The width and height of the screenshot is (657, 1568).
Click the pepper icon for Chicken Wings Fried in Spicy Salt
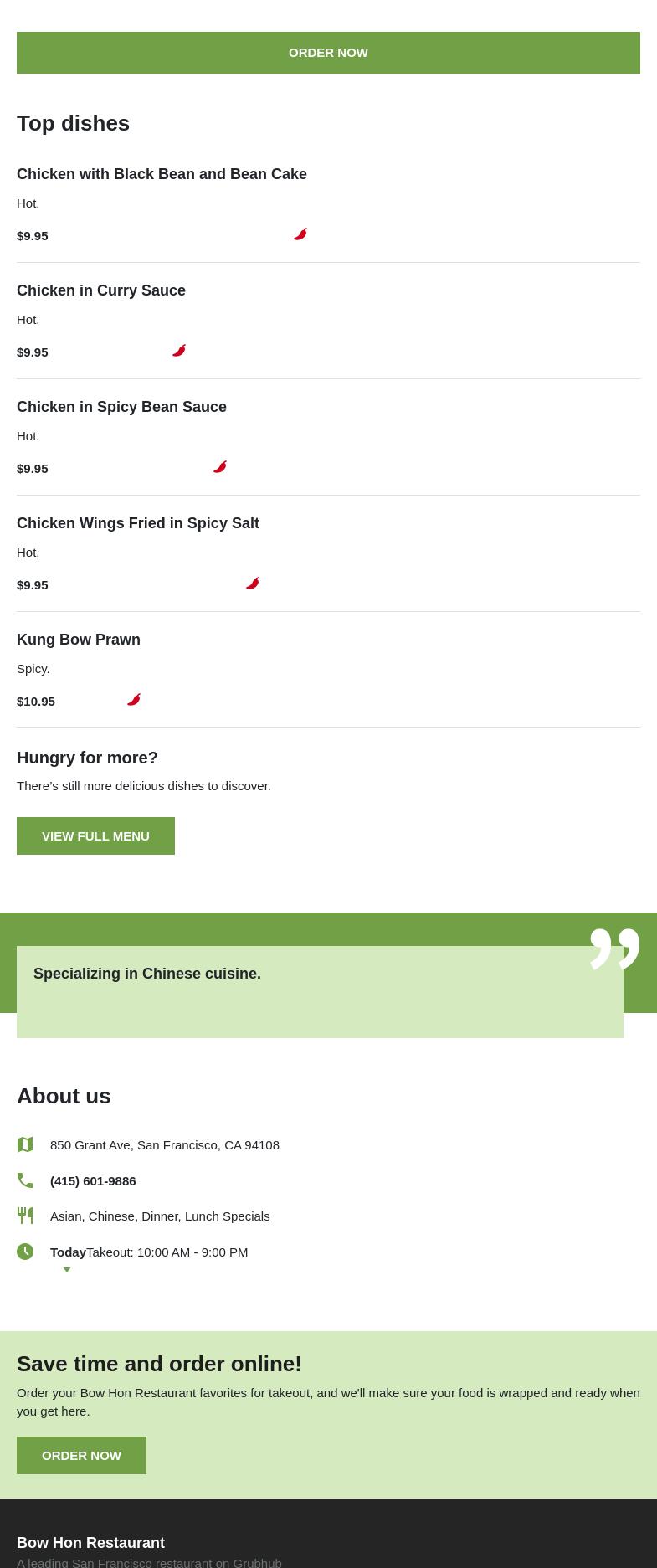pos(253,584)
